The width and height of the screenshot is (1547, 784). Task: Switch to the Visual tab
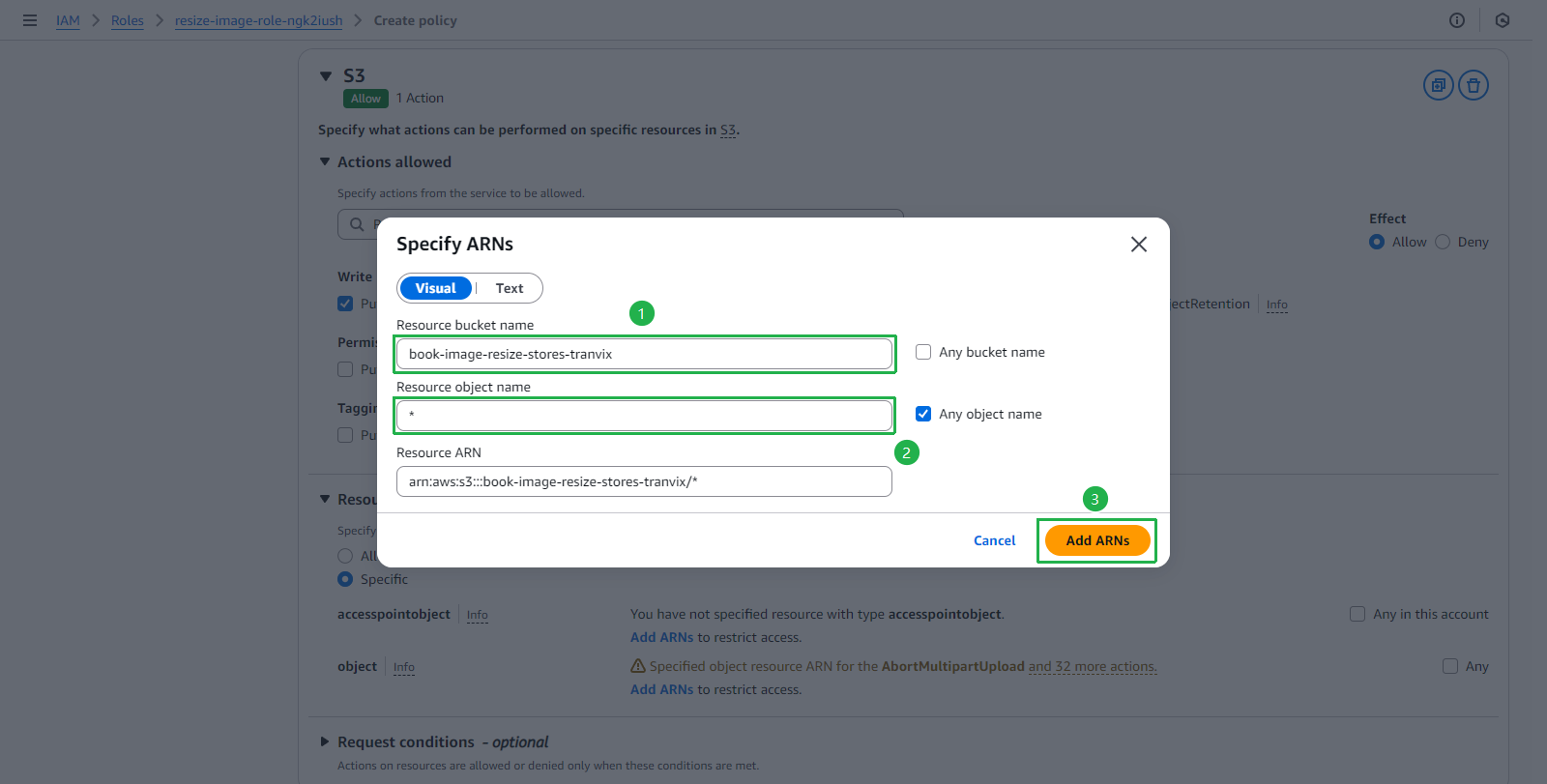tap(435, 288)
